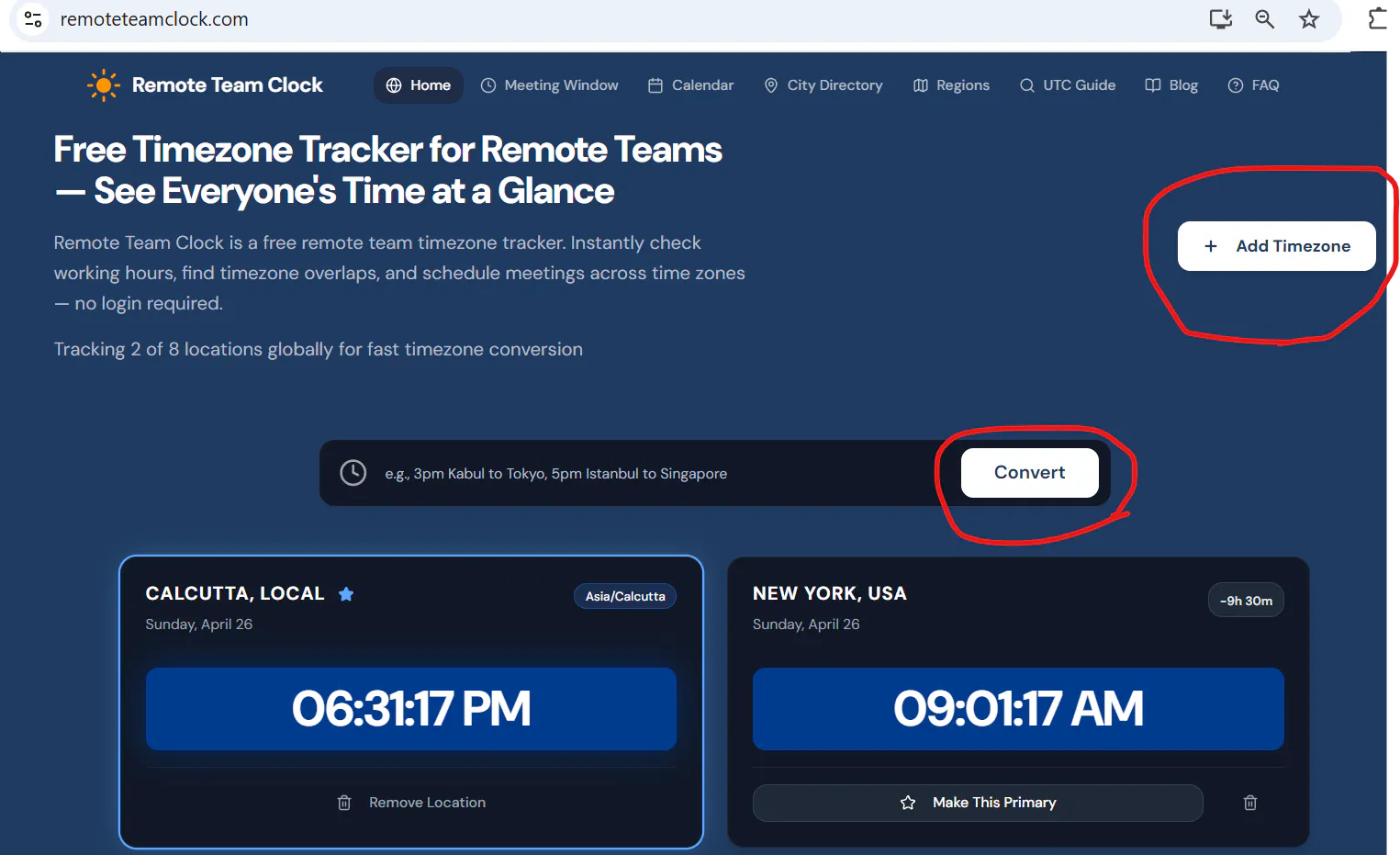Visit the Blog page
1400x855 pixels.
1171,85
